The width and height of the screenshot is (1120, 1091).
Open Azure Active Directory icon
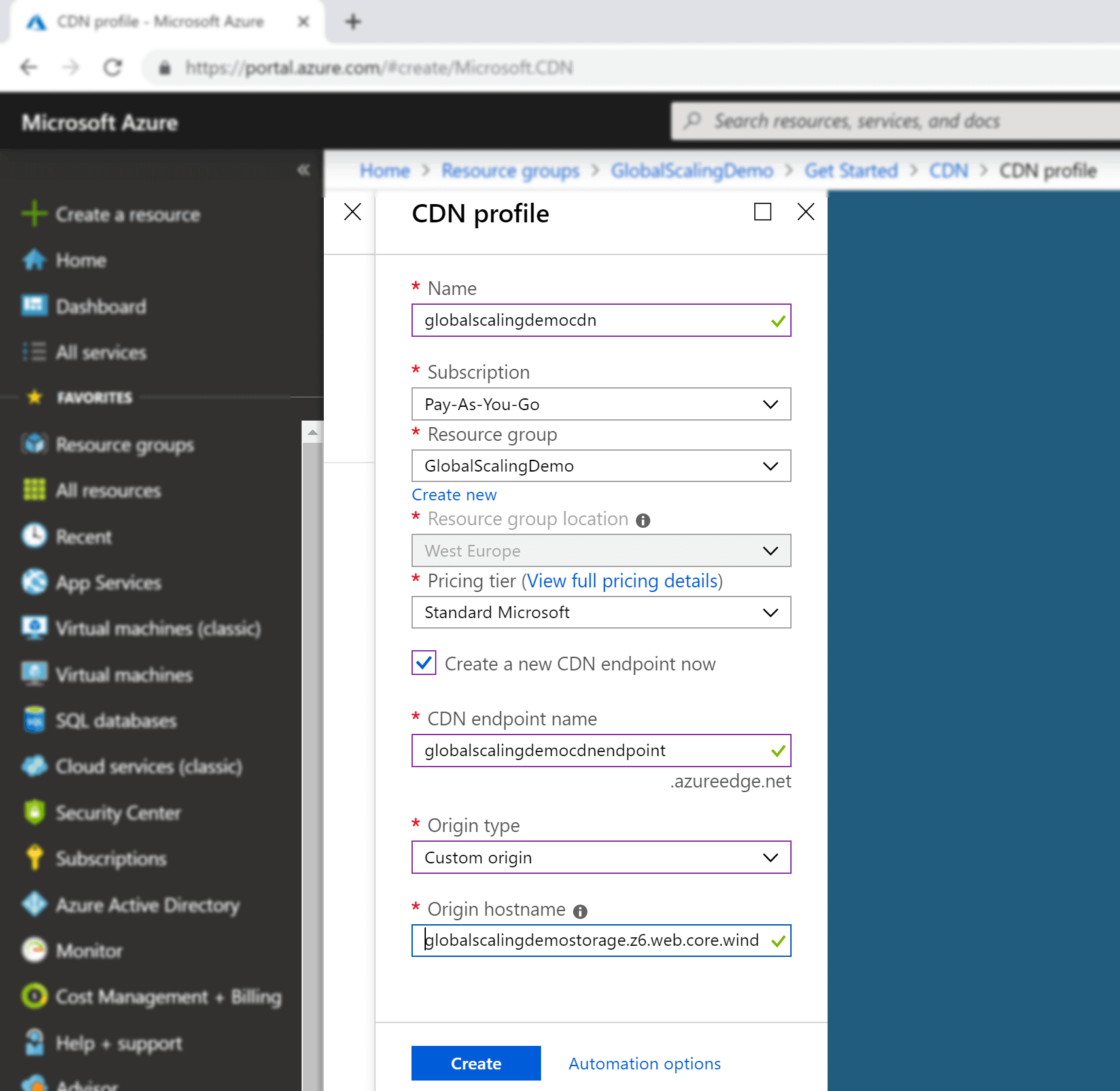point(34,905)
